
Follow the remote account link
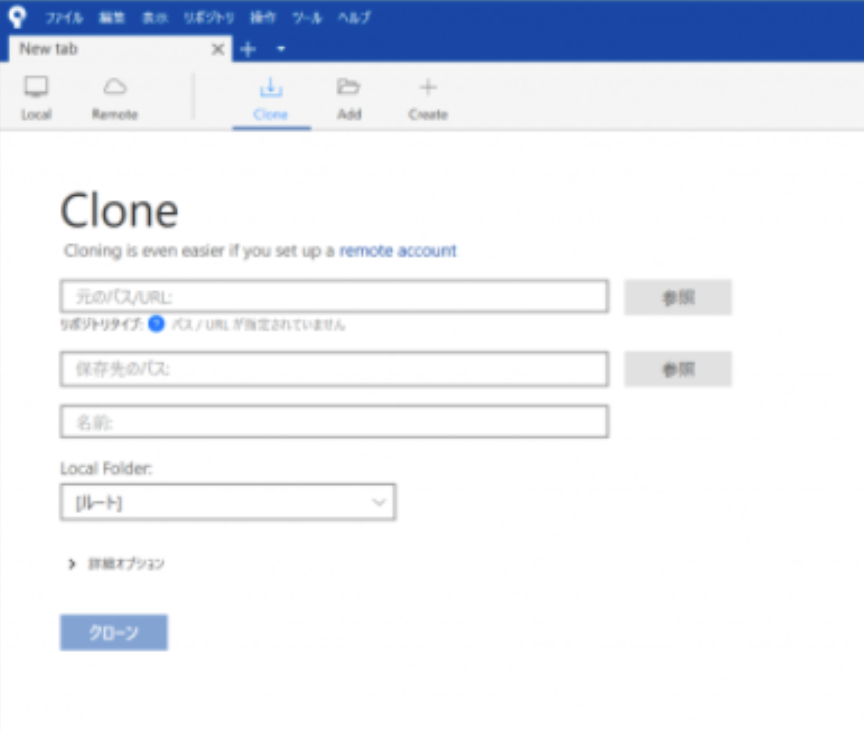[x=398, y=251]
